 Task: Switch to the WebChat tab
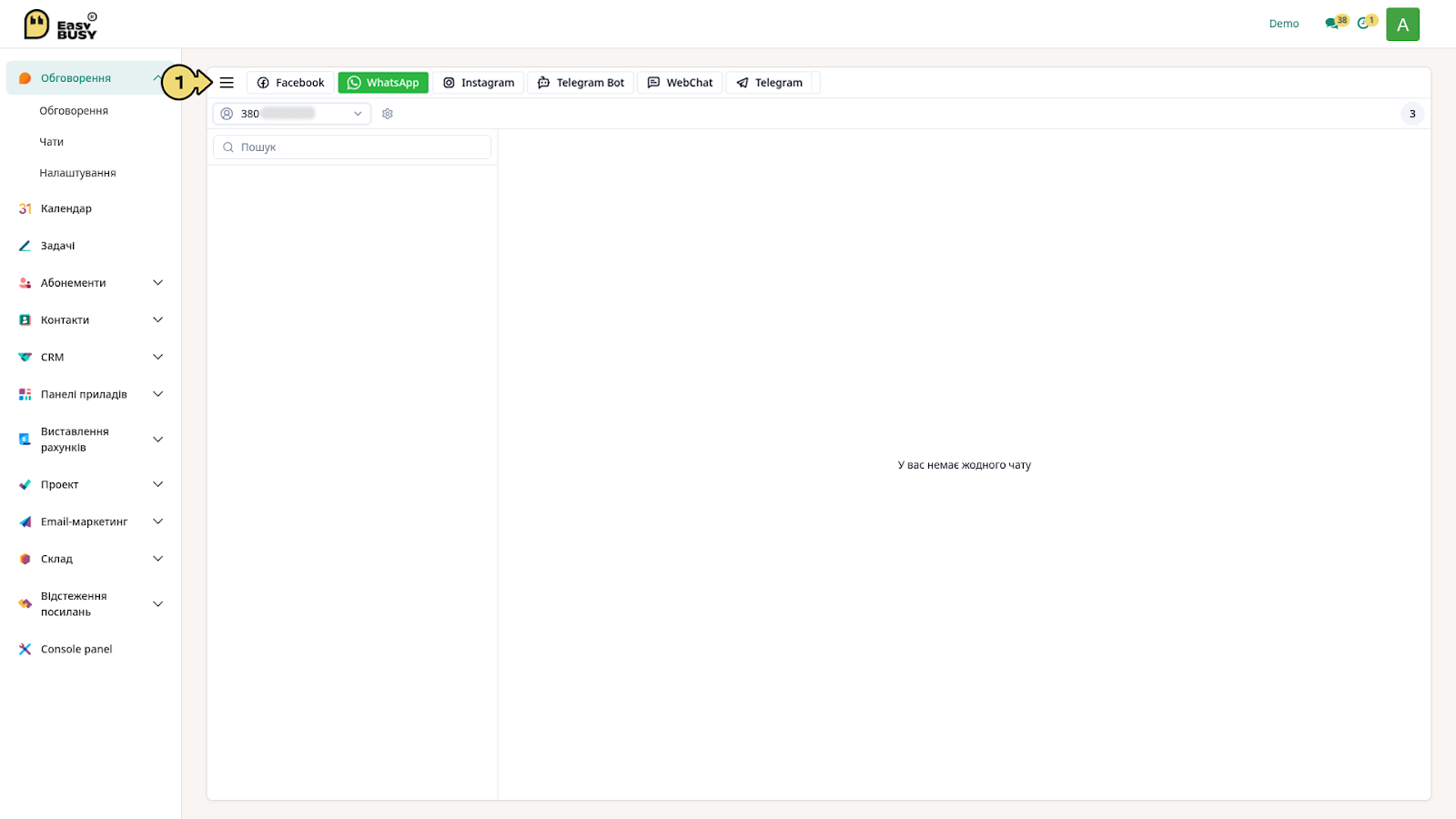point(680,83)
